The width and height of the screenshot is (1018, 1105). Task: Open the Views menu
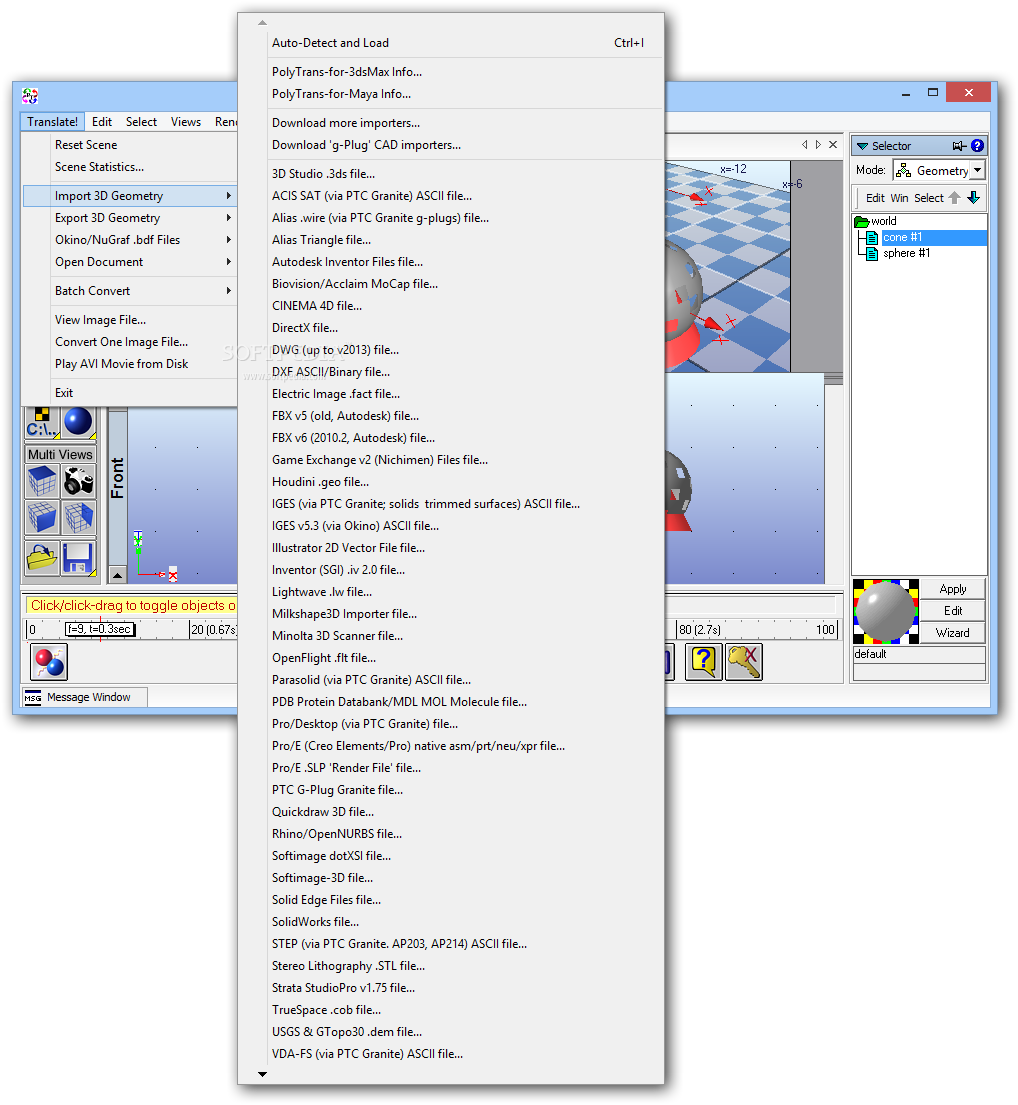pos(185,122)
